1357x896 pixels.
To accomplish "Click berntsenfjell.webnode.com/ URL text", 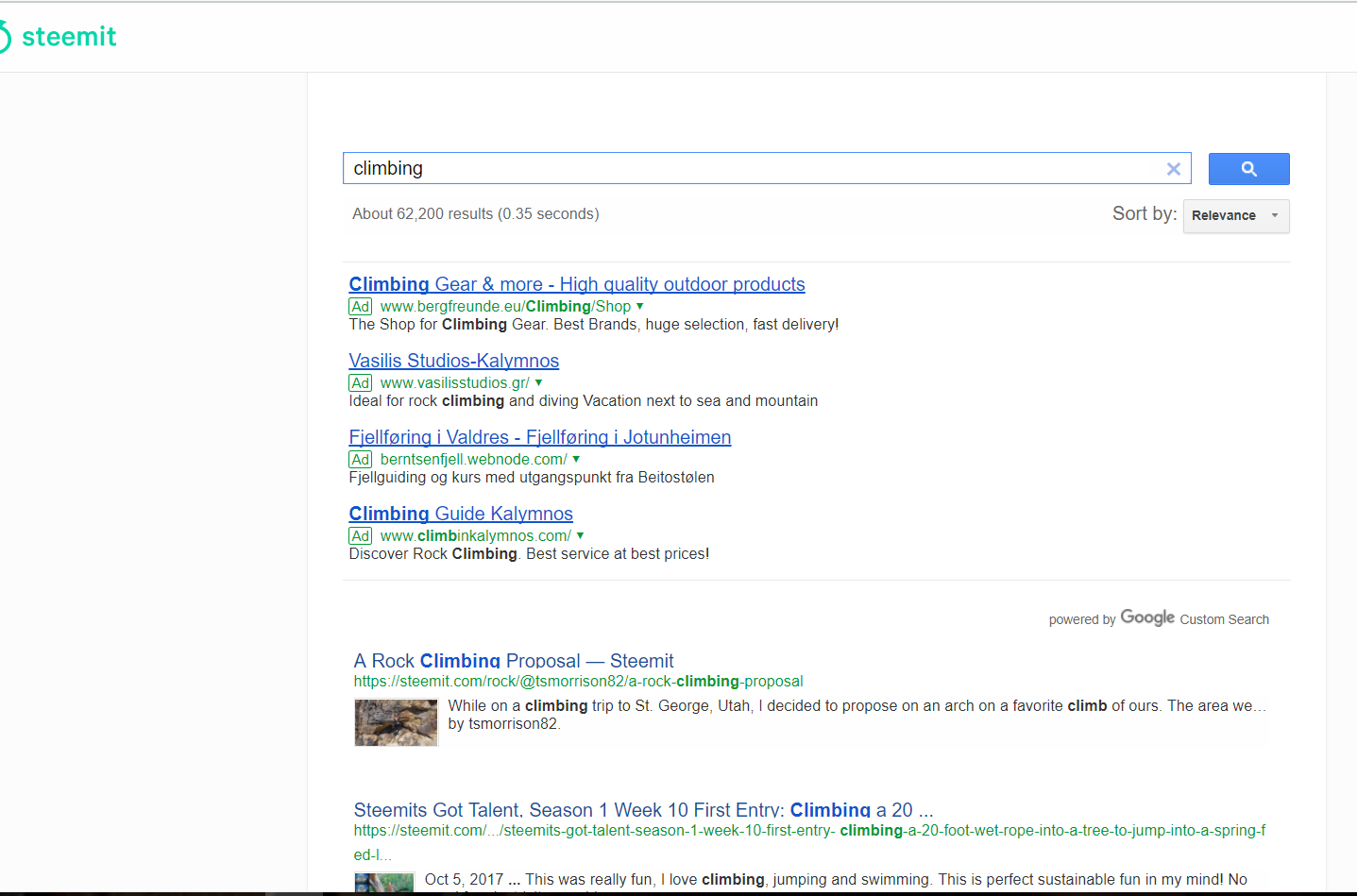I will click(x=474, y=460).
